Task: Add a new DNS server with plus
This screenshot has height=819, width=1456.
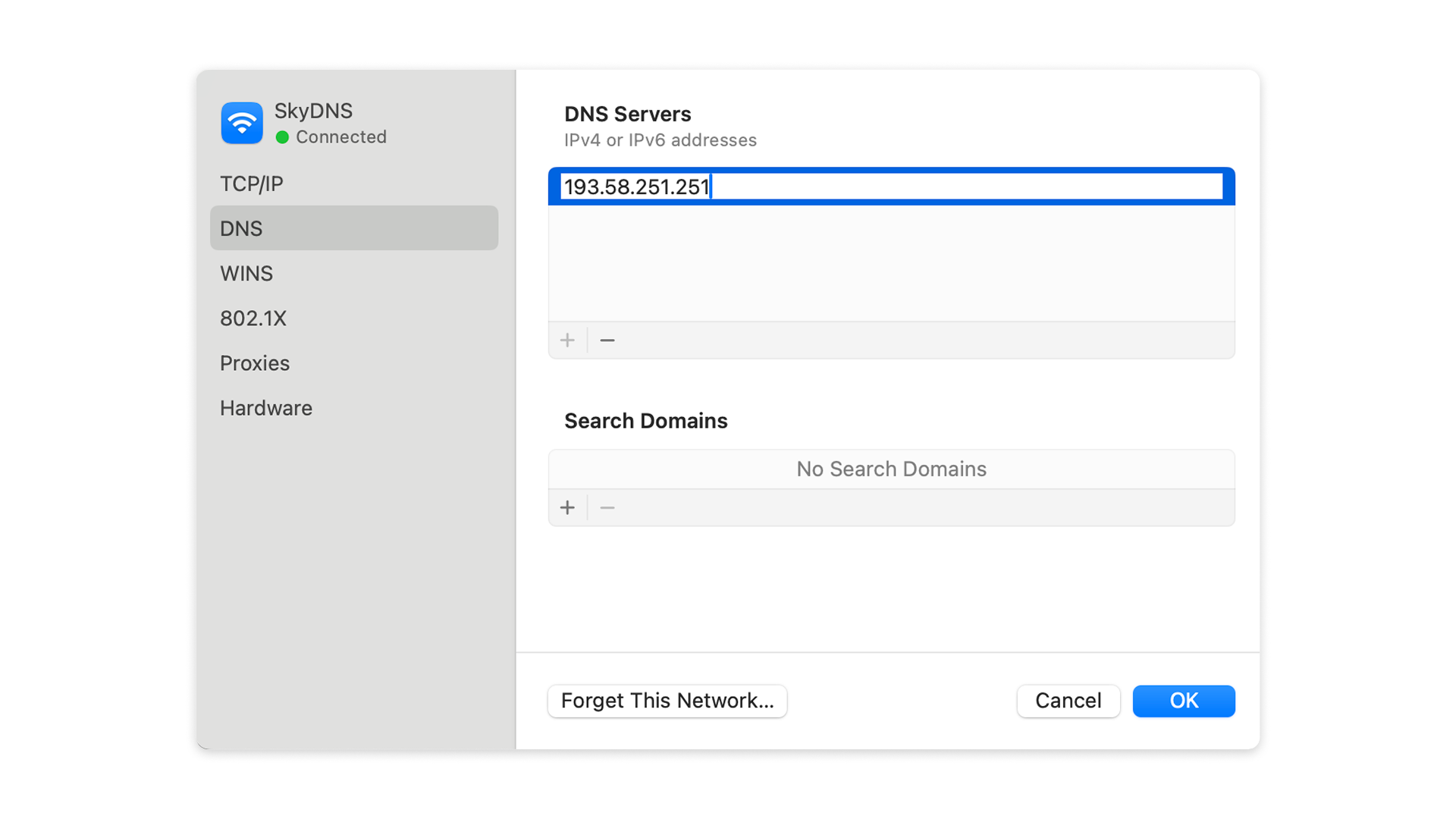Action: [x=567, y=340]
